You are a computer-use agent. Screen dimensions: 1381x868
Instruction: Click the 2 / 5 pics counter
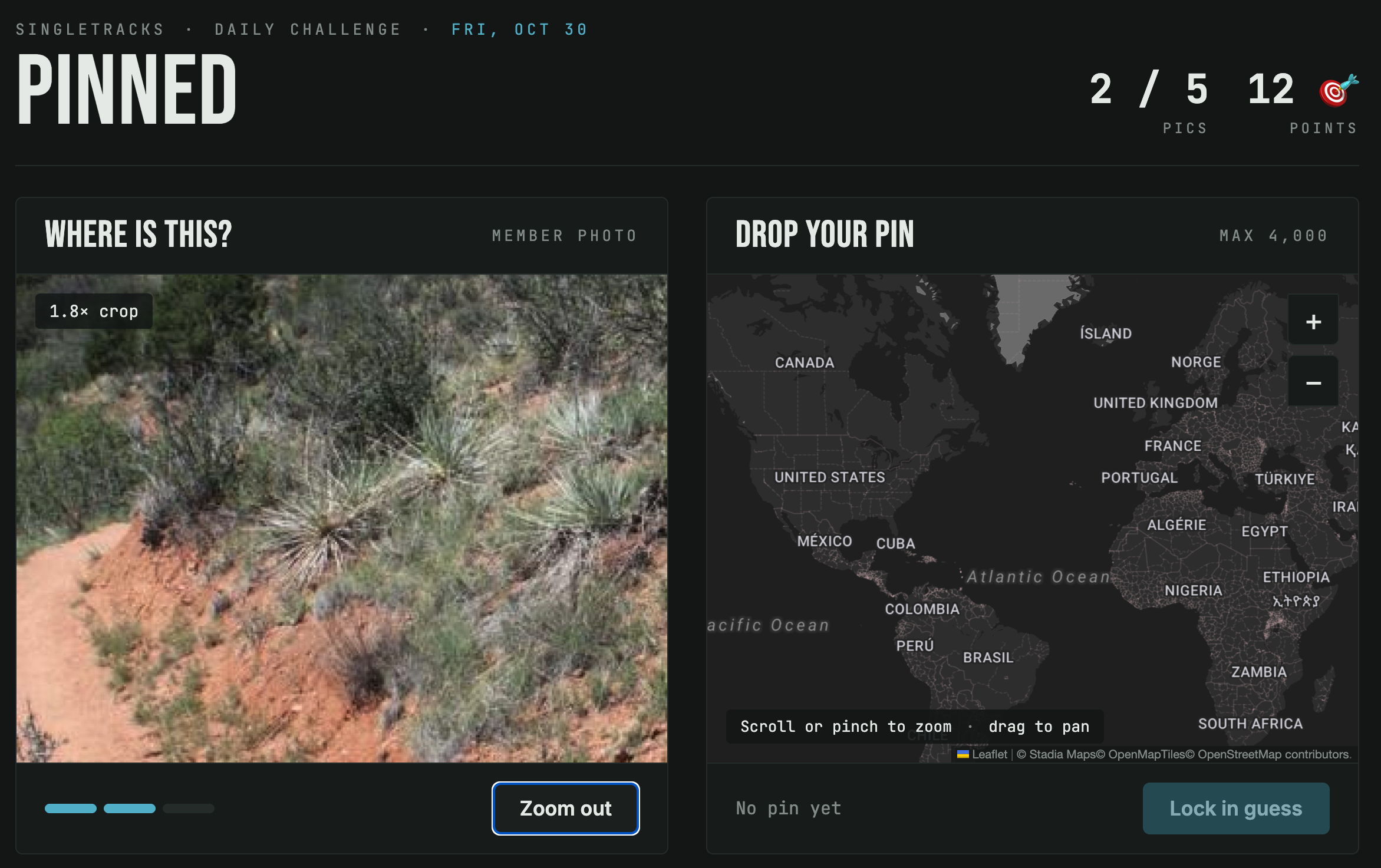(1148, 90)
